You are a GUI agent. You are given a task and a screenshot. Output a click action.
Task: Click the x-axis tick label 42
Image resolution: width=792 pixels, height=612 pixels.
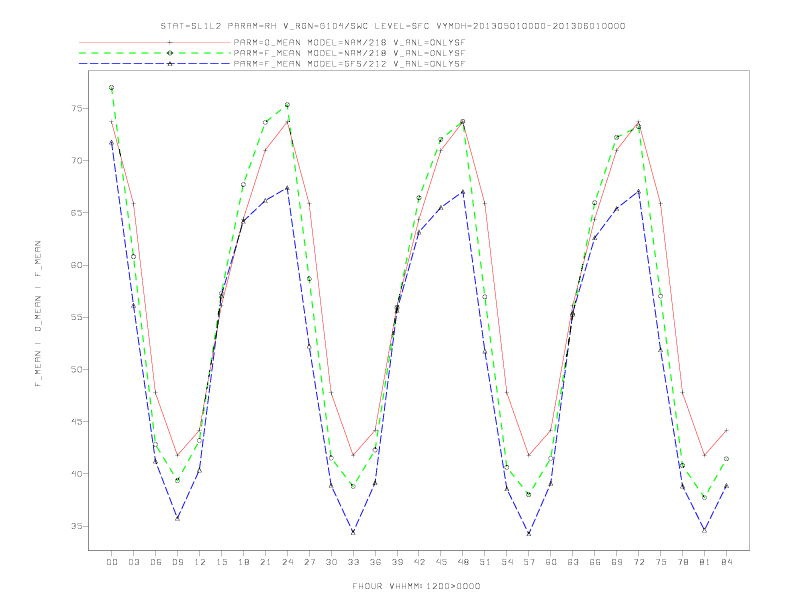[x=419, y=562]
